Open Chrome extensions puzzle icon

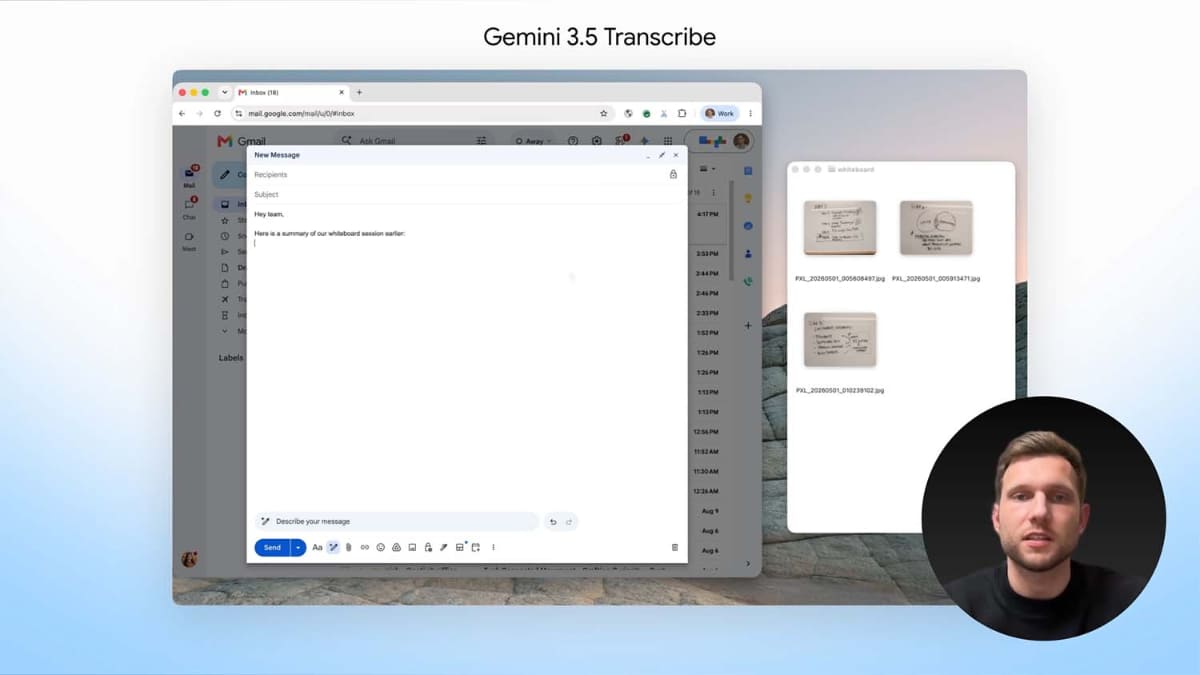[682, 114]
